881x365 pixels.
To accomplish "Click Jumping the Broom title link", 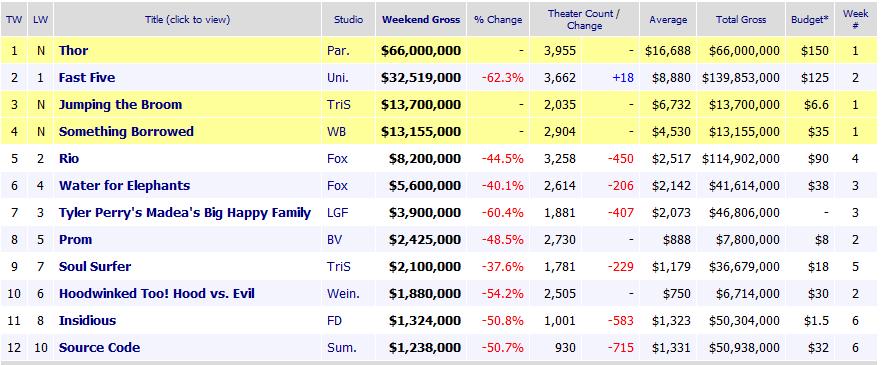I will point(120,105).
